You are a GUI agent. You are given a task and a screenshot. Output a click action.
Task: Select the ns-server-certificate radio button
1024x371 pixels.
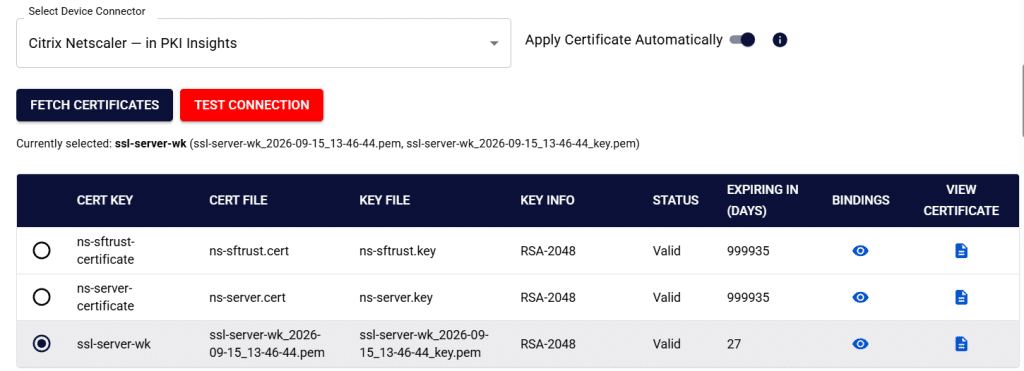click(42, 297)
